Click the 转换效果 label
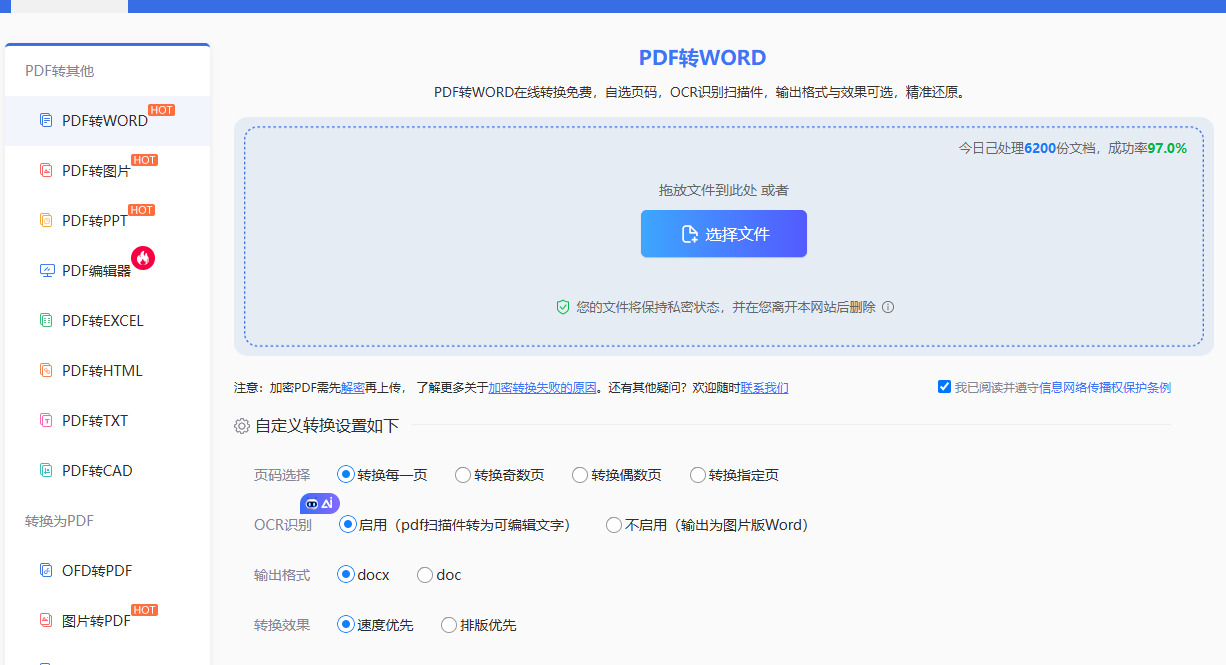This screenshot has width=1226, height=665. click(282, 625)
